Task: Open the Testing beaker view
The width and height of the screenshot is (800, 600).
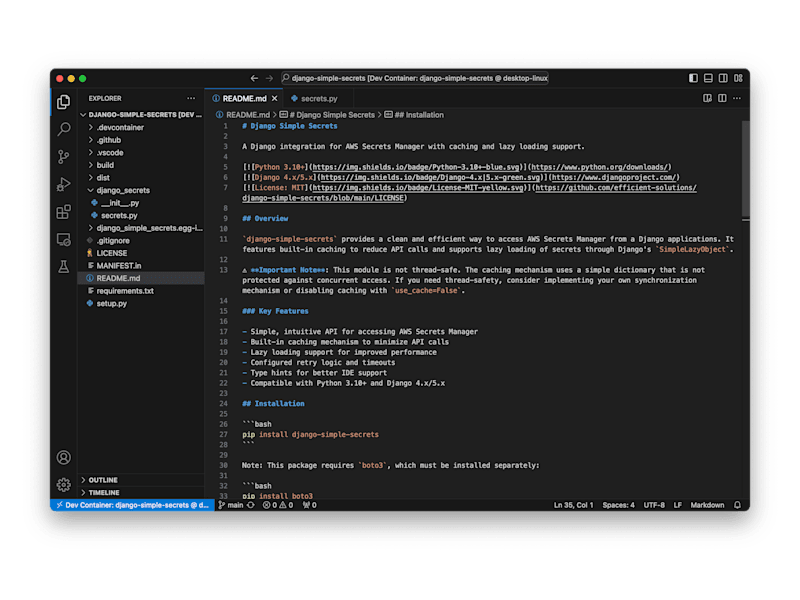Action: click(64, 266)
